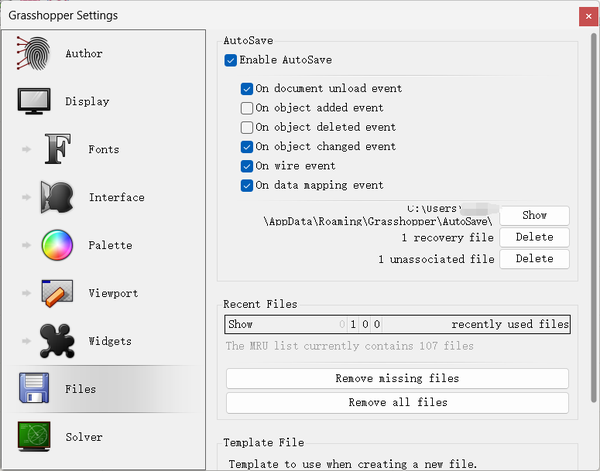600x471 pixels.
Task: Click the Palette color wheel icon
Action: pos(58,246)
